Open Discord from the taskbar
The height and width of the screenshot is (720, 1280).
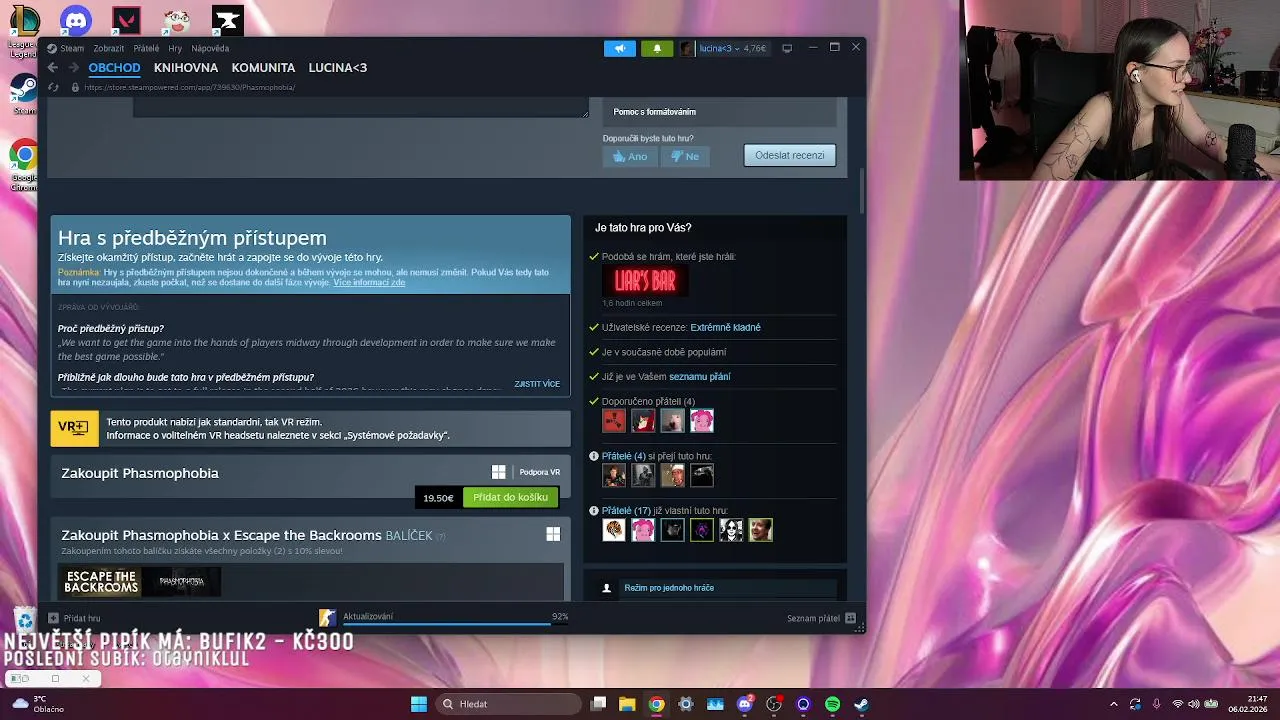pyautogui.click(x=744, y=704)
